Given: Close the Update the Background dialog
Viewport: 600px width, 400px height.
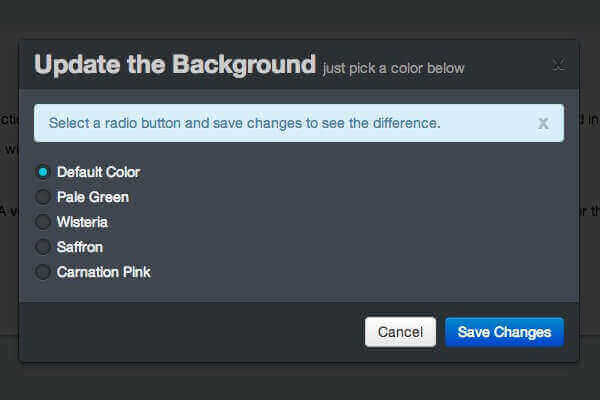Looking at the screenshot, I should coord(558,65).
